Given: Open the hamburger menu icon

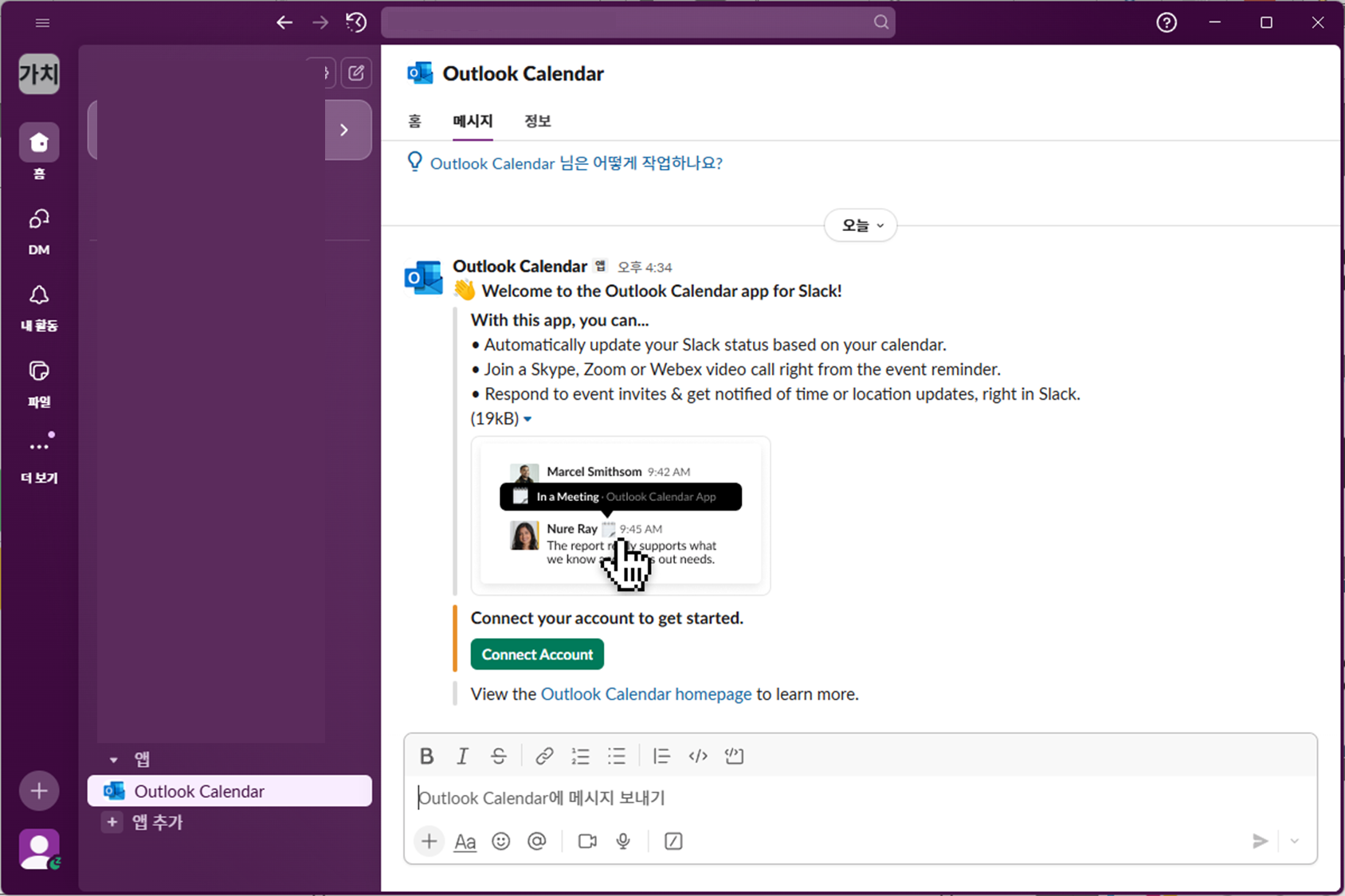Looking at the screenshot, I should click(43, 22).
